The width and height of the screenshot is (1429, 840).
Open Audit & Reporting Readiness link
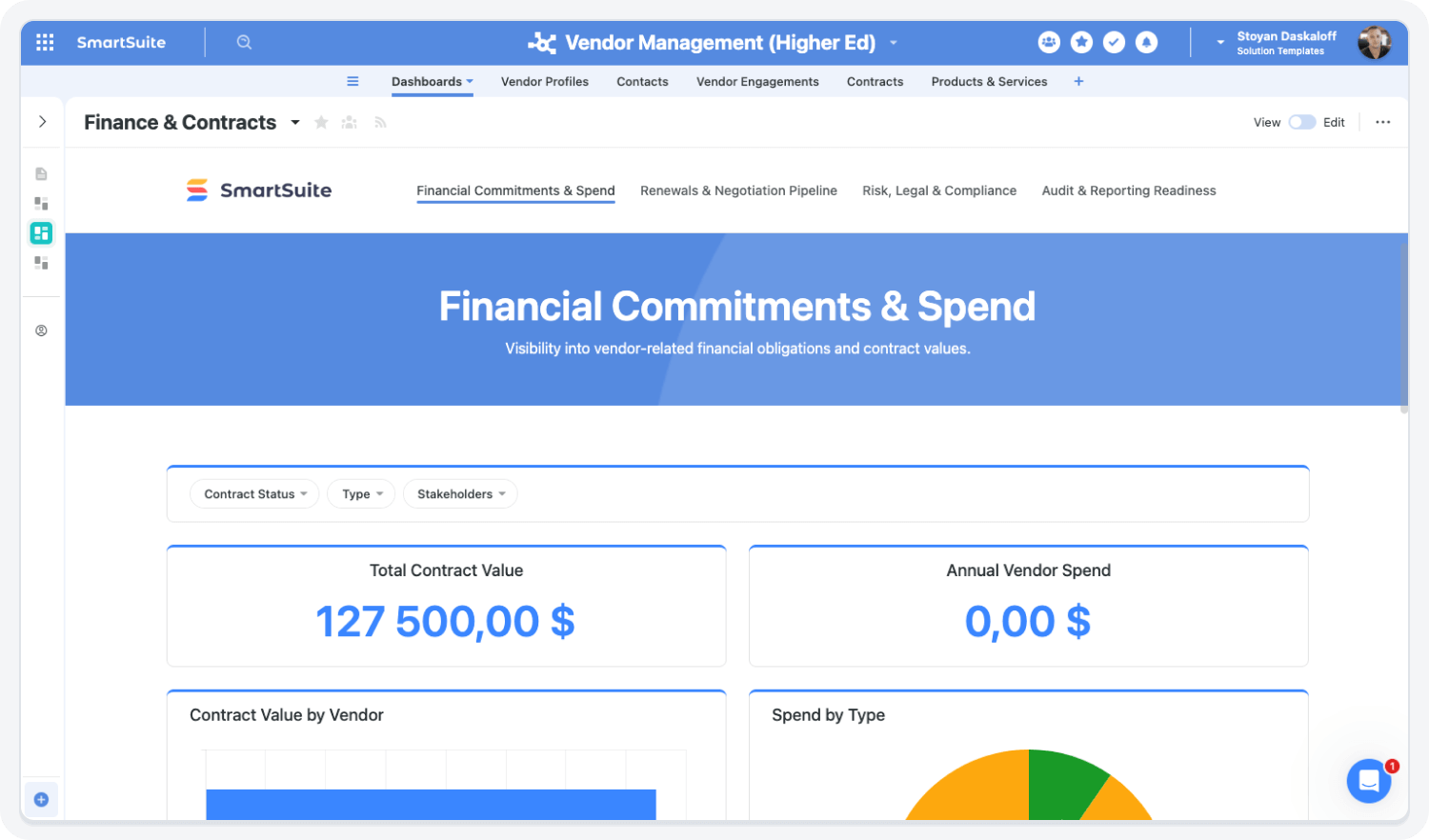(x=1129, y=190)
